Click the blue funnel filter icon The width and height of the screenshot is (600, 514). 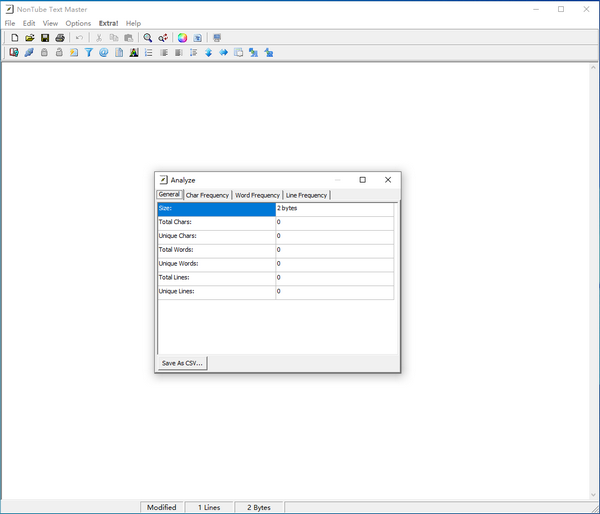click(89, 53)
